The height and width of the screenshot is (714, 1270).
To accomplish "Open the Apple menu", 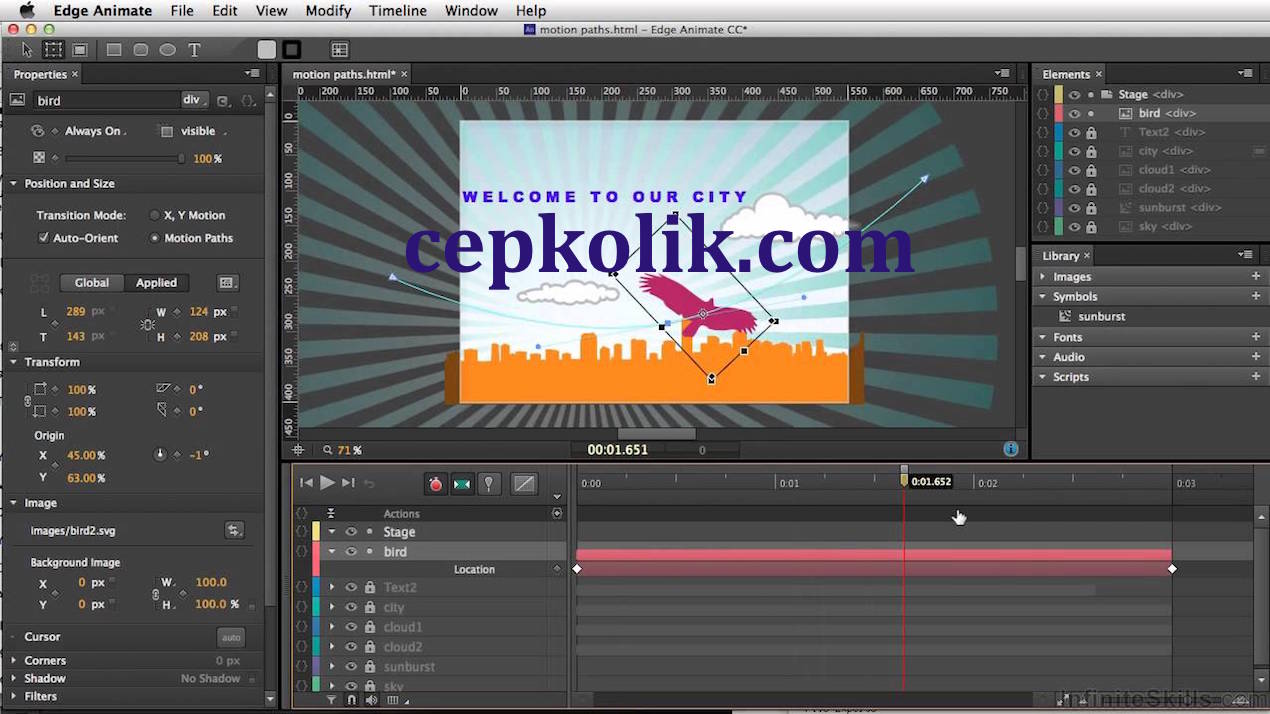I will coord(27,11).
